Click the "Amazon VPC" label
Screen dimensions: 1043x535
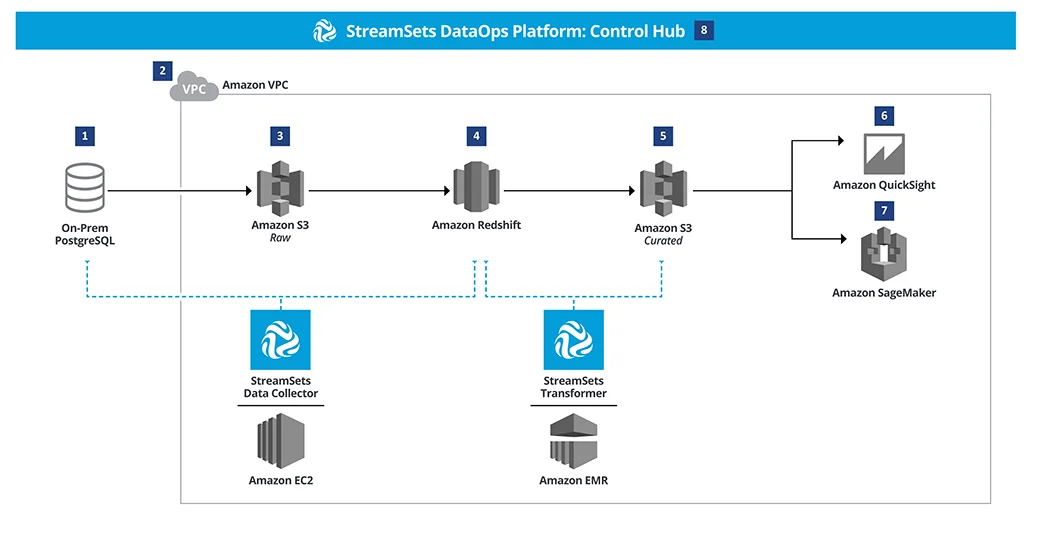point(255,85)
